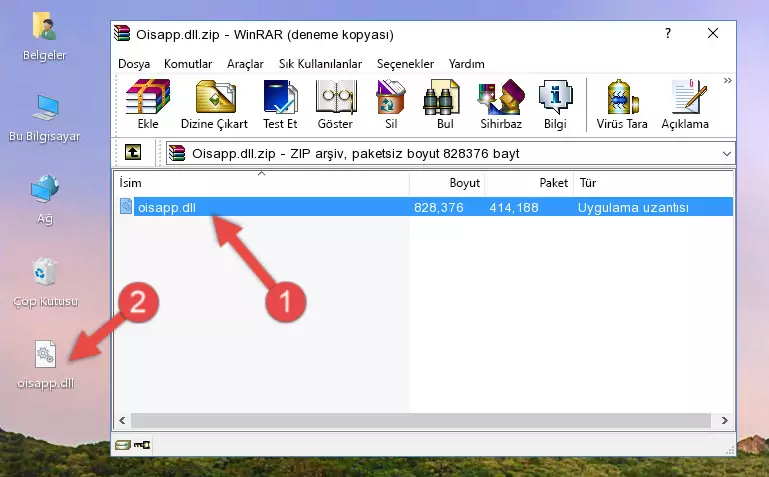Click the WinRAR title bar app icon

coord(122,34)
